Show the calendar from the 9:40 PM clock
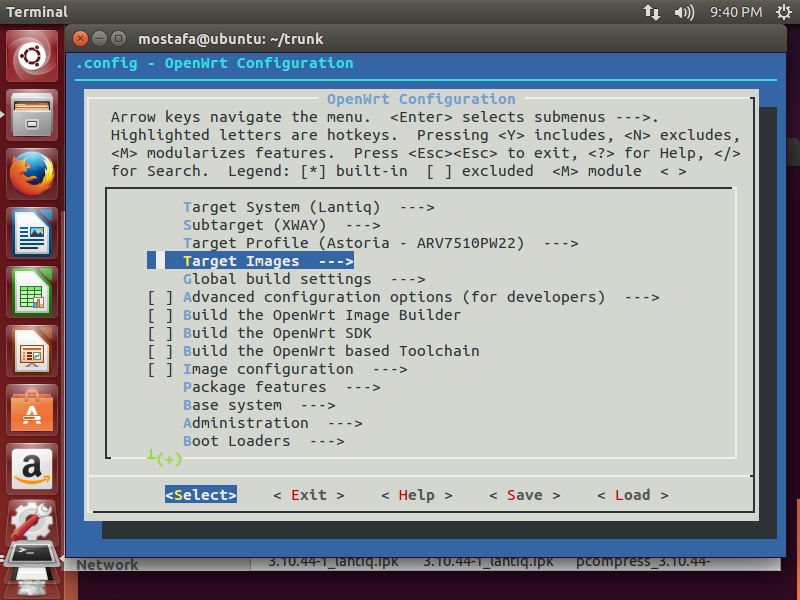The image size is (800, 600). click(x=736, y=12)
